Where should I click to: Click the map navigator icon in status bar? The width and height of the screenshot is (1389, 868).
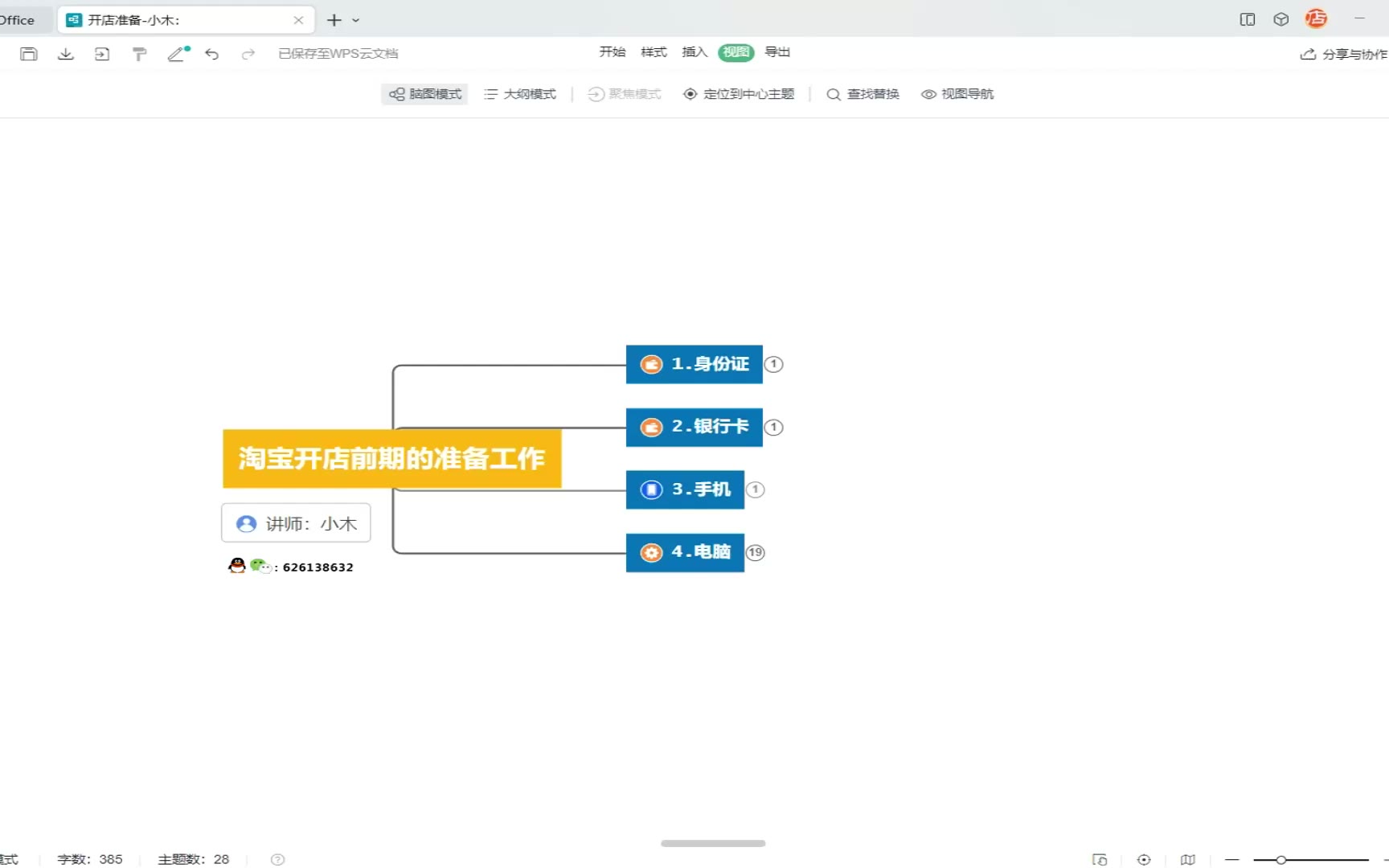pos(1187,859)
